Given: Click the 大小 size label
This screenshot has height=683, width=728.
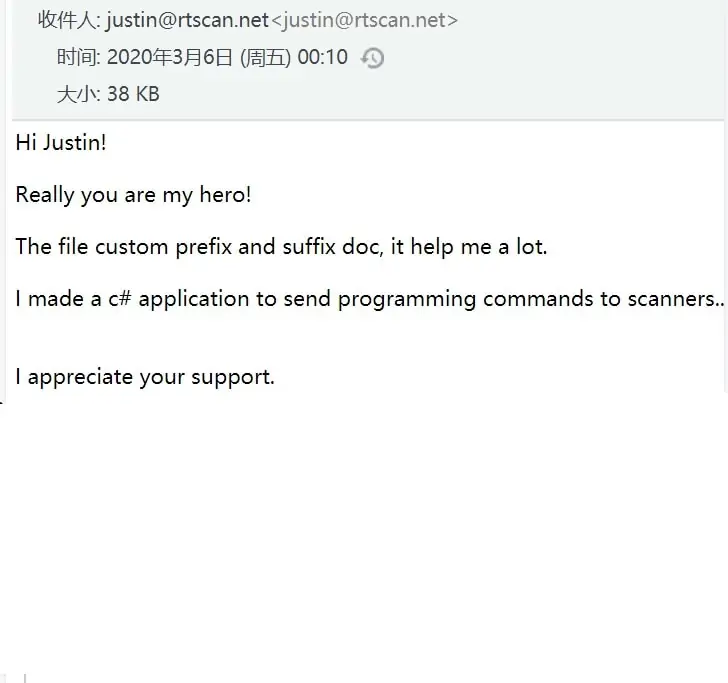Looking at the screenshot, I should coord(78,95).
